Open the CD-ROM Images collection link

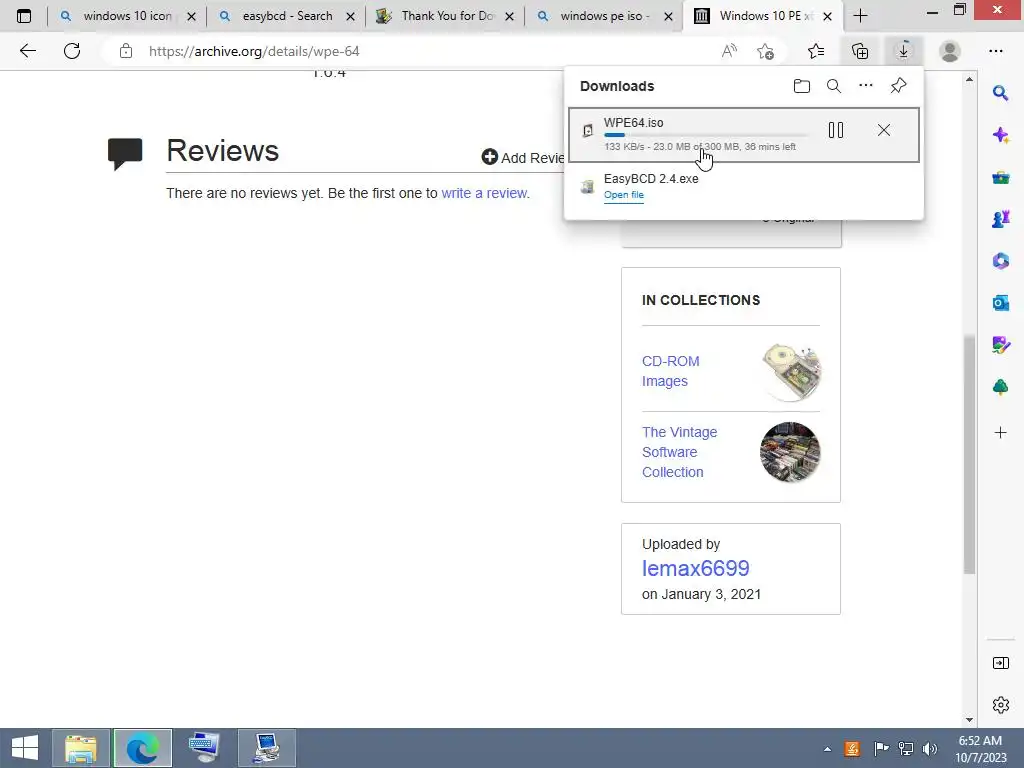point(671,371)
